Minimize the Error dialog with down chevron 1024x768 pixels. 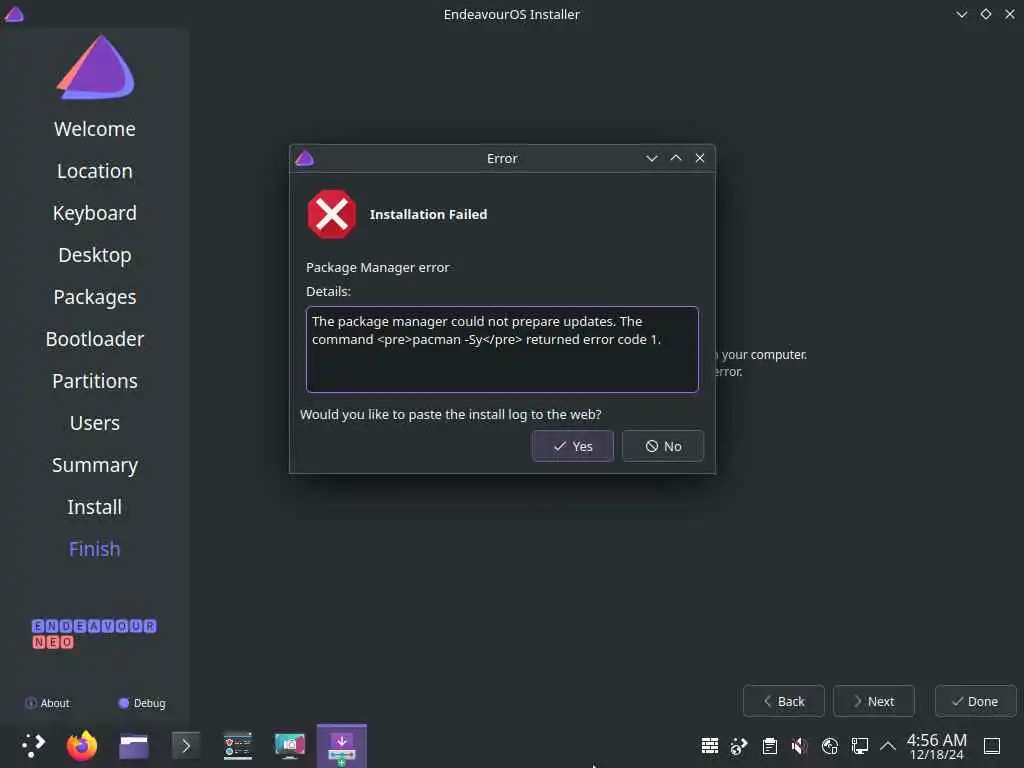[x=651, y=158]
